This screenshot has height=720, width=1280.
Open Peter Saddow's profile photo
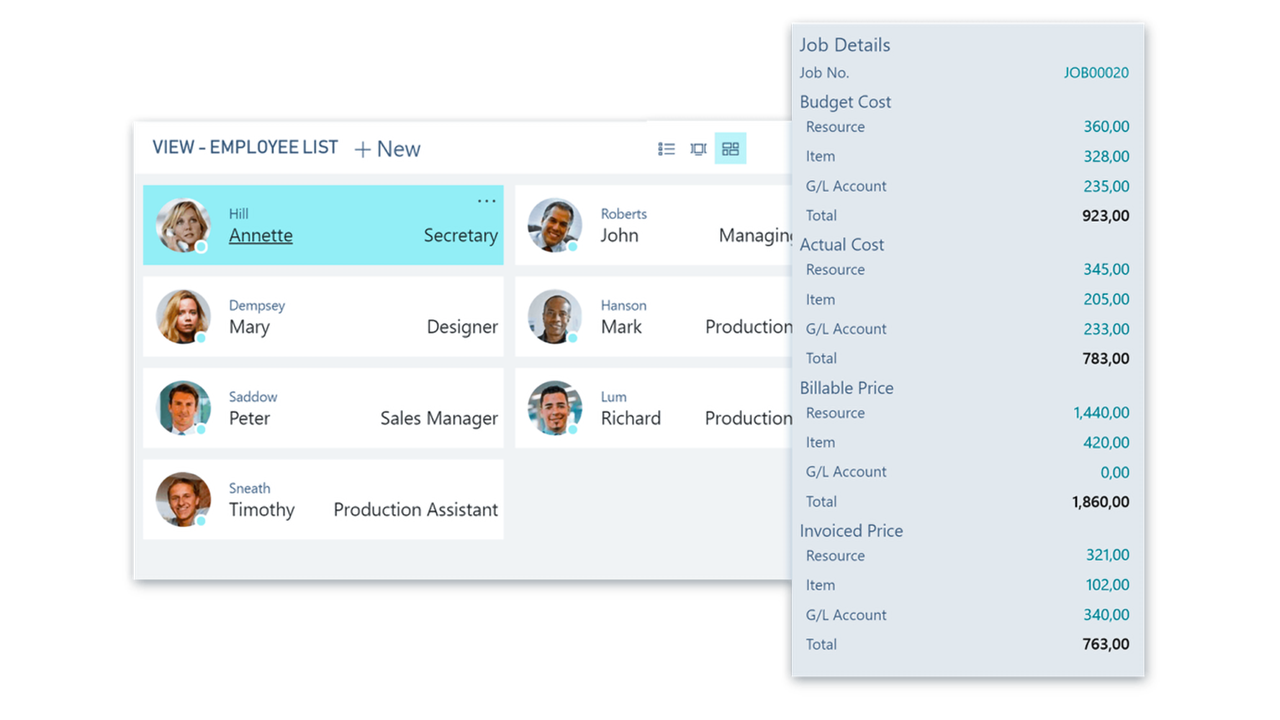pos(183,408)
